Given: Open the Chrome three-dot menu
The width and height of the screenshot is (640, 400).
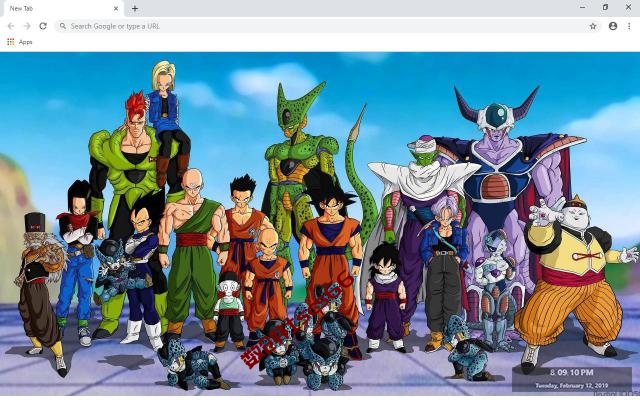Looking at the screenshot, I should [629, 26].
